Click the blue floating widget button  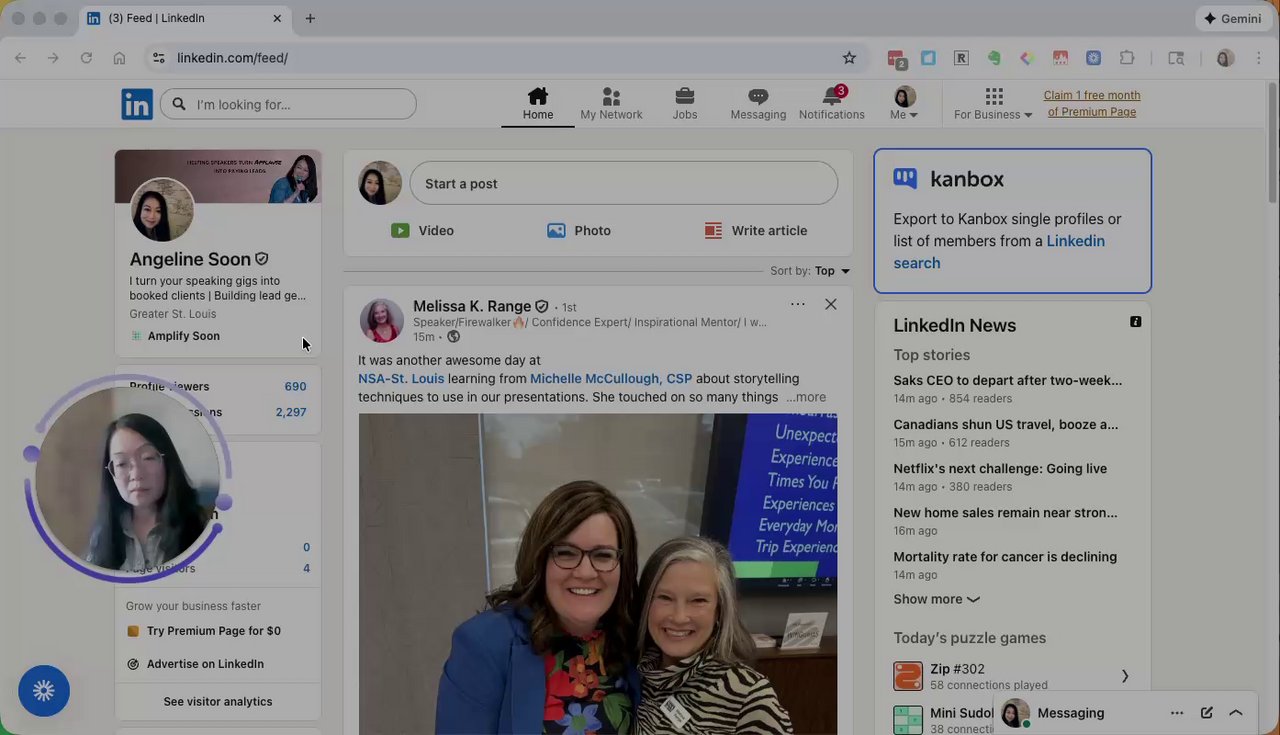44,691
